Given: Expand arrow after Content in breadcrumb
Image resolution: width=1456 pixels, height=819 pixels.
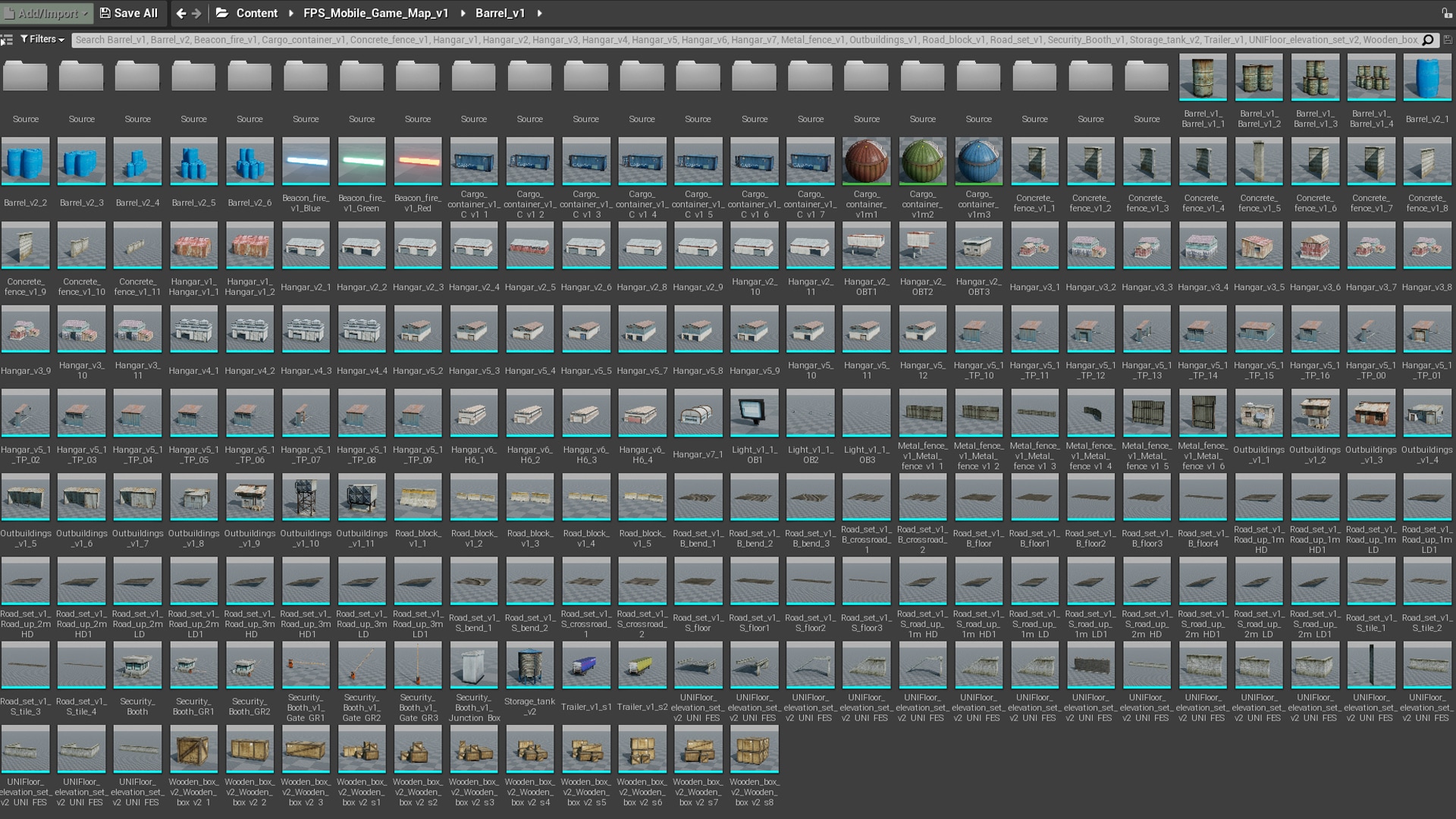Looking at the screenshot, I should [290, 13].
